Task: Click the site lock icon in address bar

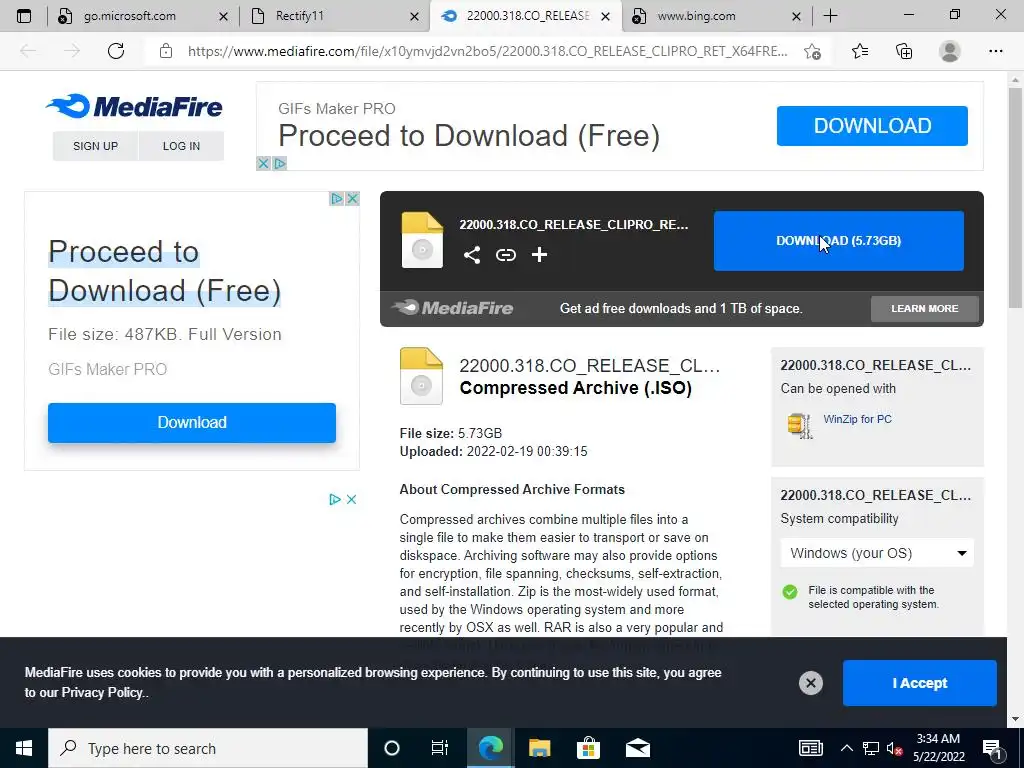Action: tap(166, 51)
